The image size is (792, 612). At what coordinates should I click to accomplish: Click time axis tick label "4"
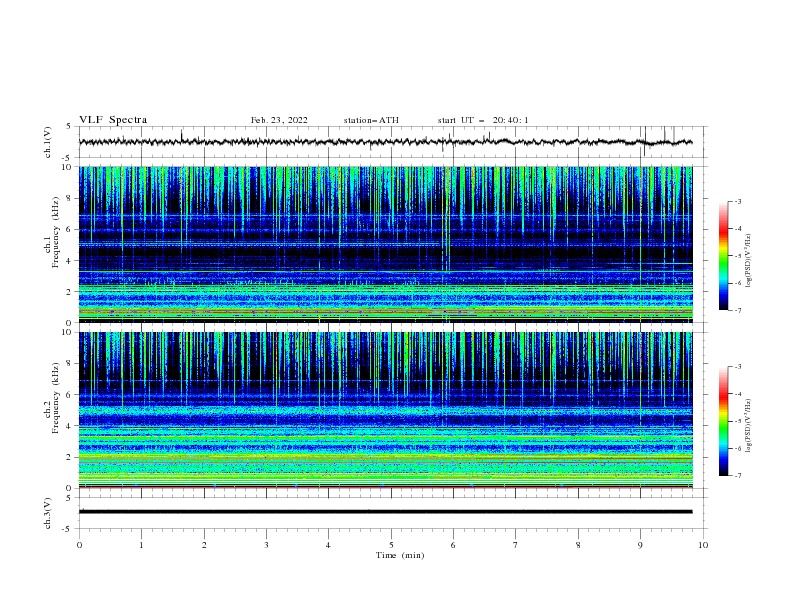(328, 545)
